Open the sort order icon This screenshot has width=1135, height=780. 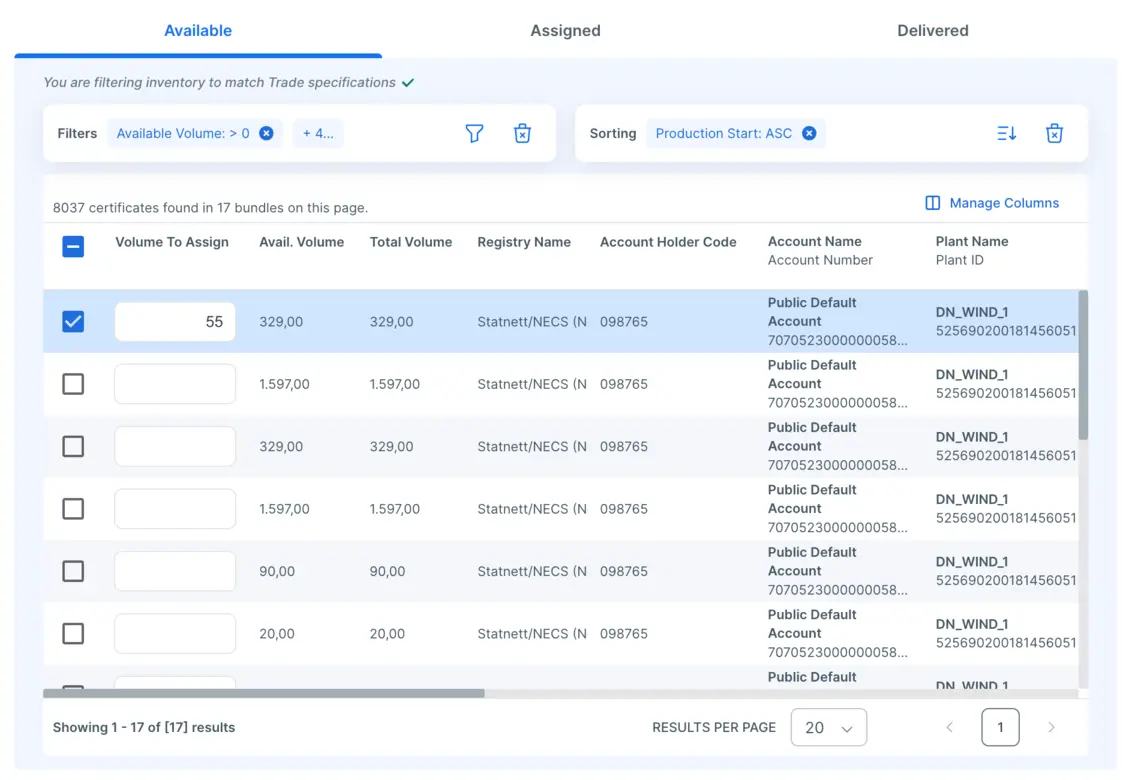pyautogui.click(x=1006, y=133)
